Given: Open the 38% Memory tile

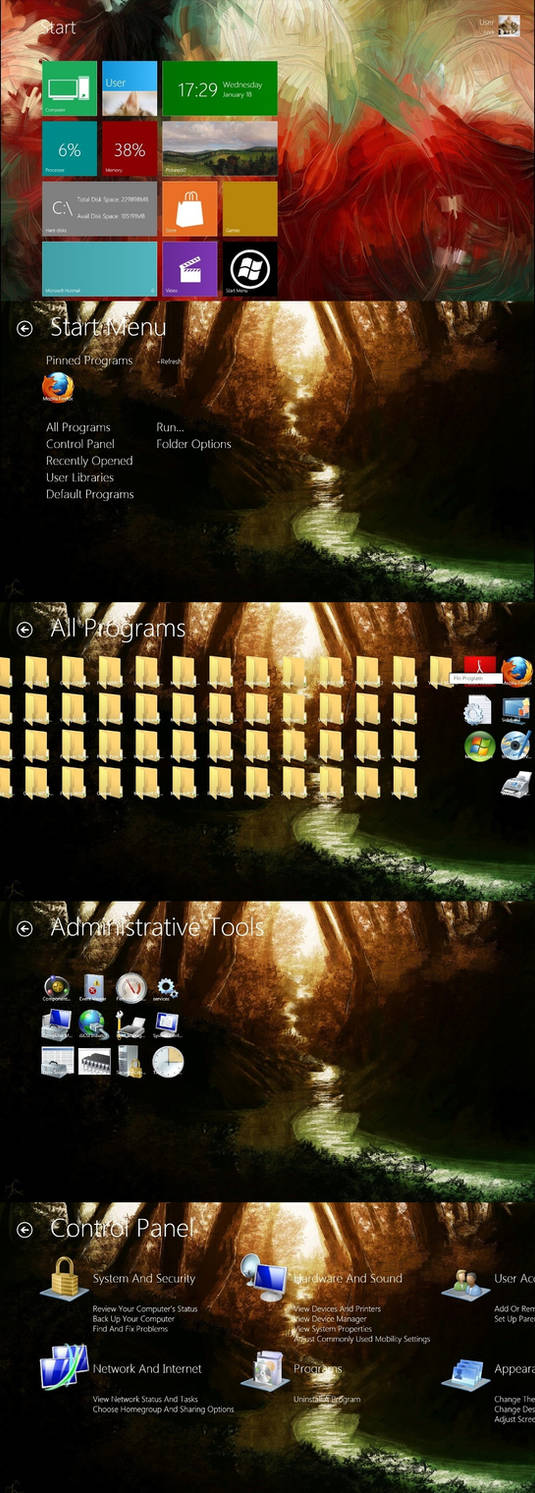Looking at the screenshot, I should coord(130,149).
